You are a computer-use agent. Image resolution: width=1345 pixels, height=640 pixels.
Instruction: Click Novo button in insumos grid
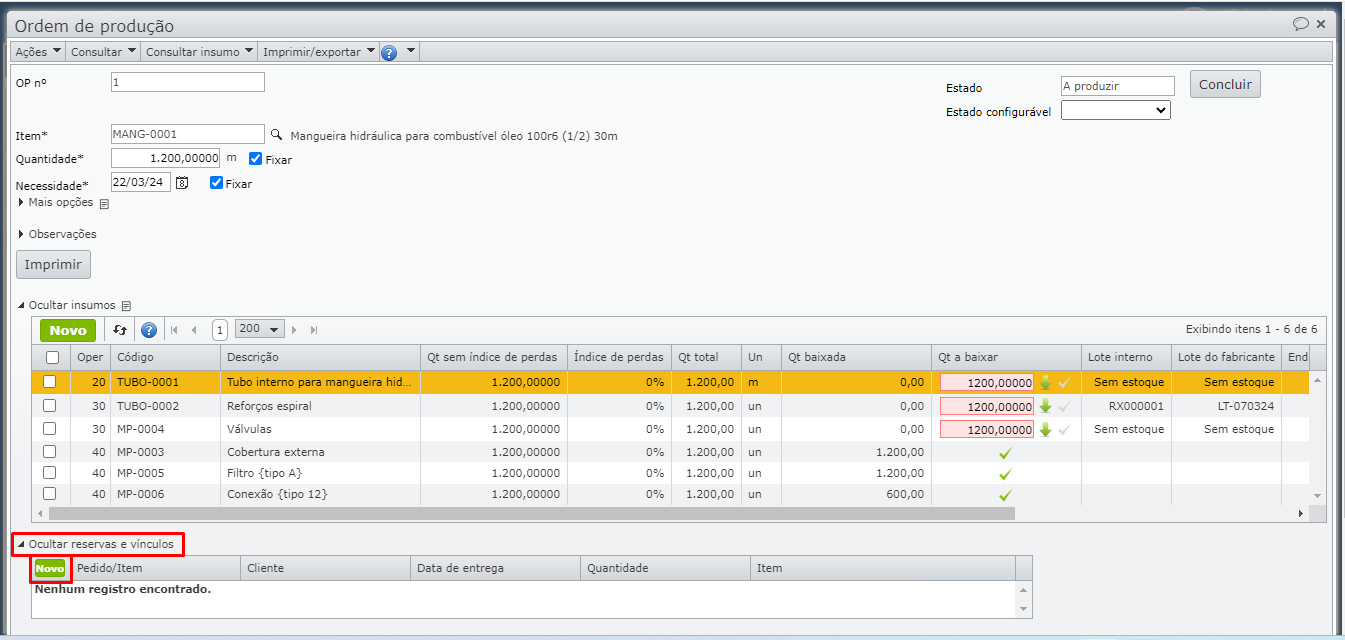68,330
